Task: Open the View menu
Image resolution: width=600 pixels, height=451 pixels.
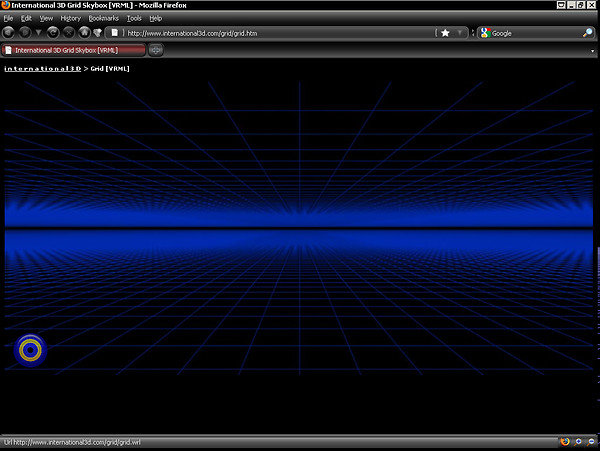Action: (x=46, y=18)
